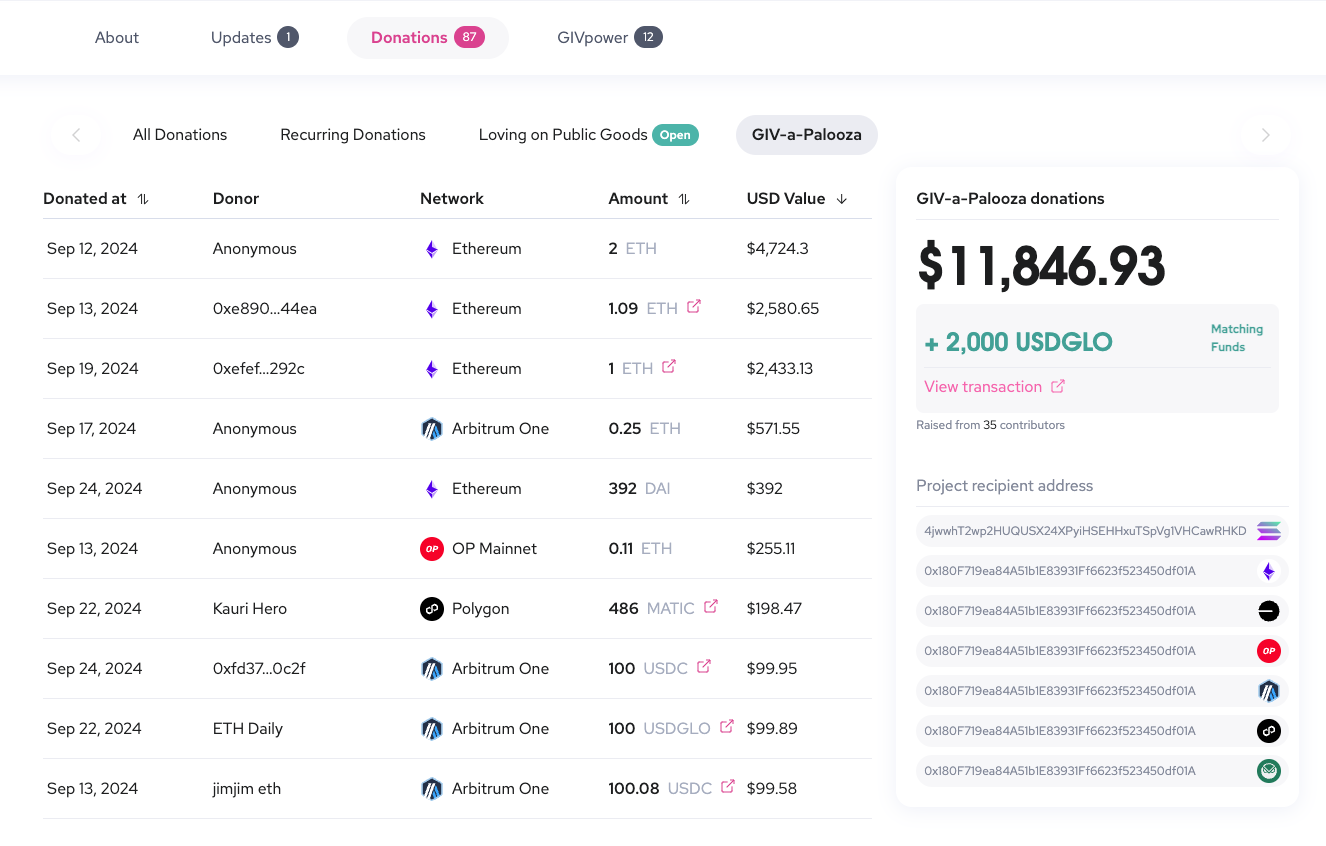
Task: Show All Donations
Action: 180,135
